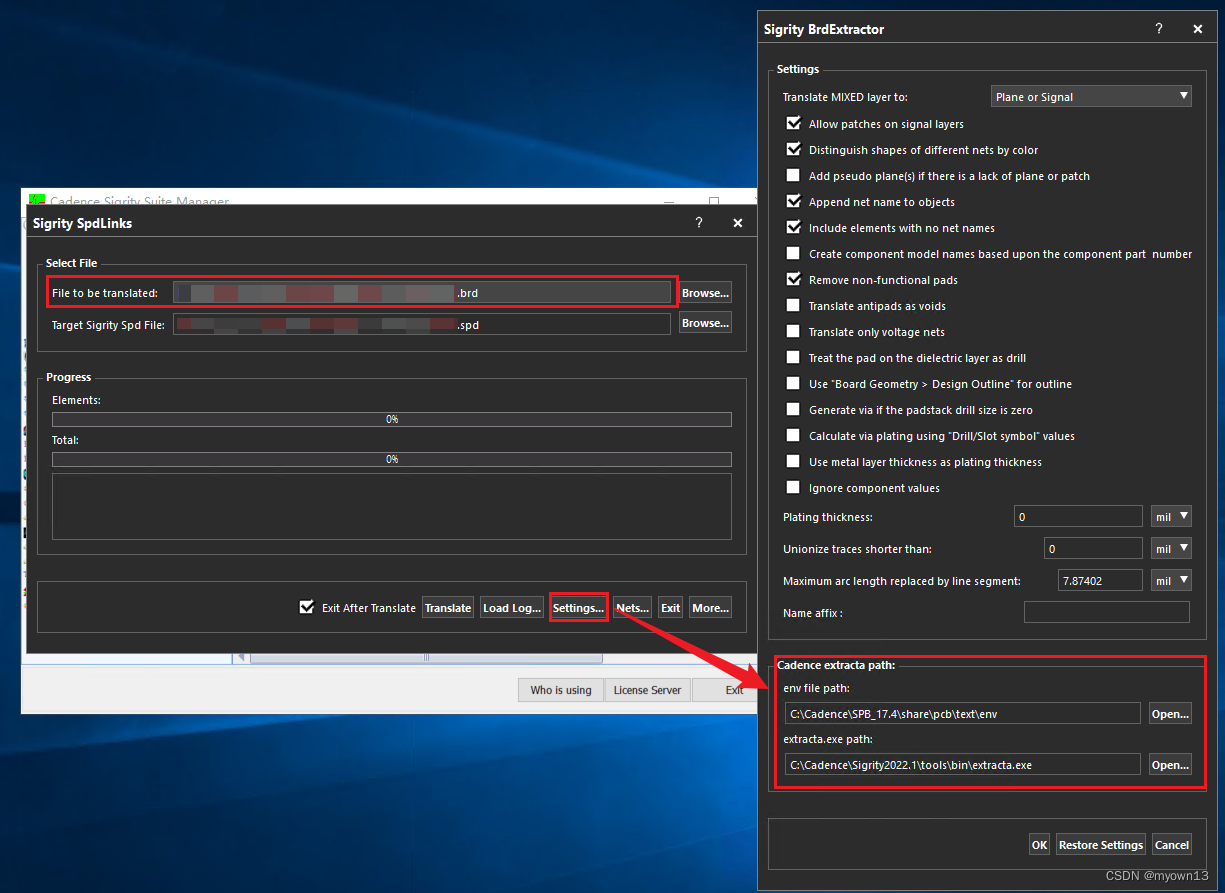Enable Translate only voltage nets
Screen dimensions: 1225x893
point(794,332)
